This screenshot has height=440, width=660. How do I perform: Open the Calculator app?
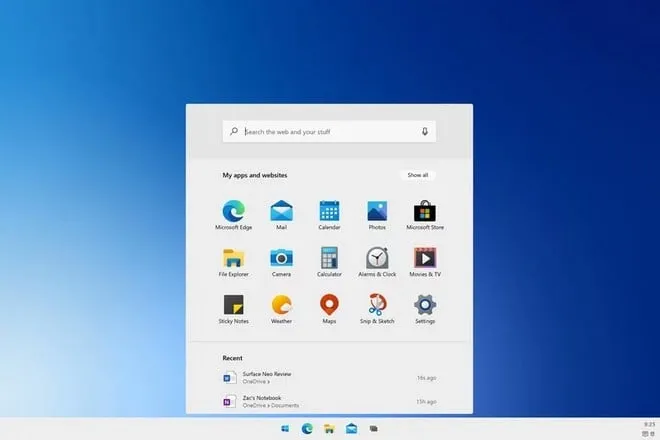tap(329, 258)
